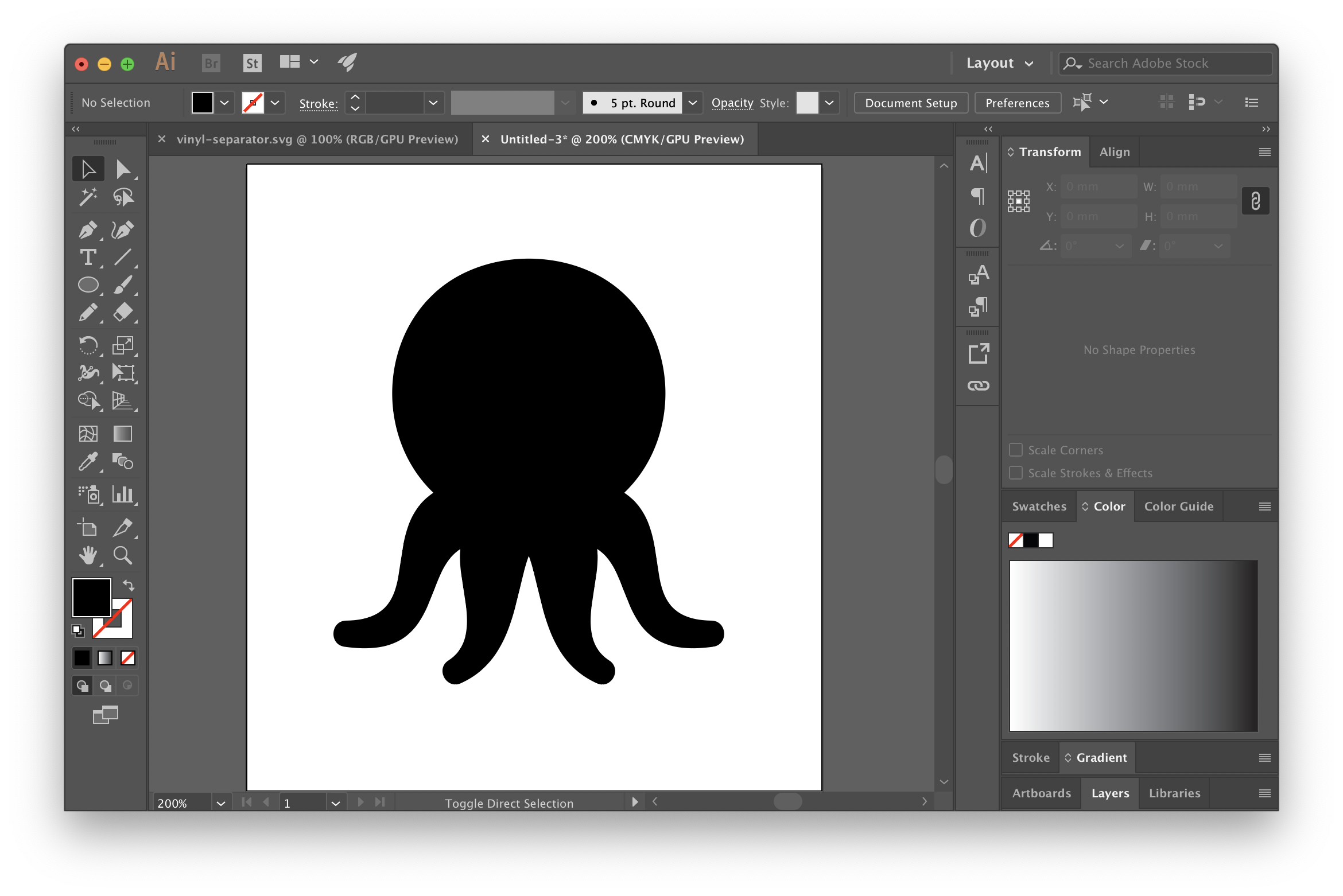Select the Symbol Sprayer tool
Screen dimensions: 1343x896
coord(88,494)
